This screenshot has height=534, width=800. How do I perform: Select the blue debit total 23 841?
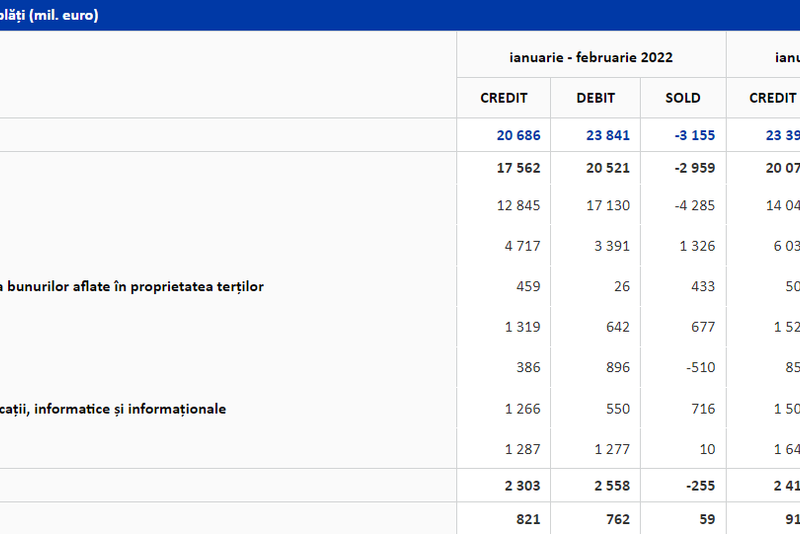608,135
